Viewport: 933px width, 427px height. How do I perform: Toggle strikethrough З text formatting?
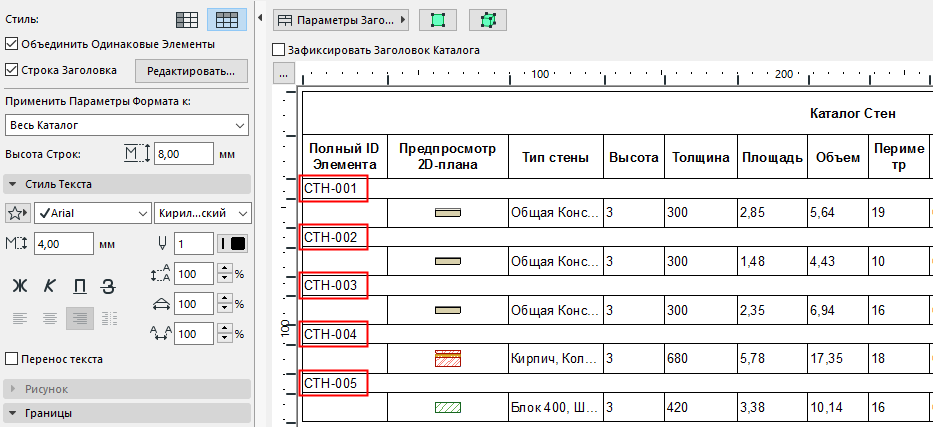(108, 286)
